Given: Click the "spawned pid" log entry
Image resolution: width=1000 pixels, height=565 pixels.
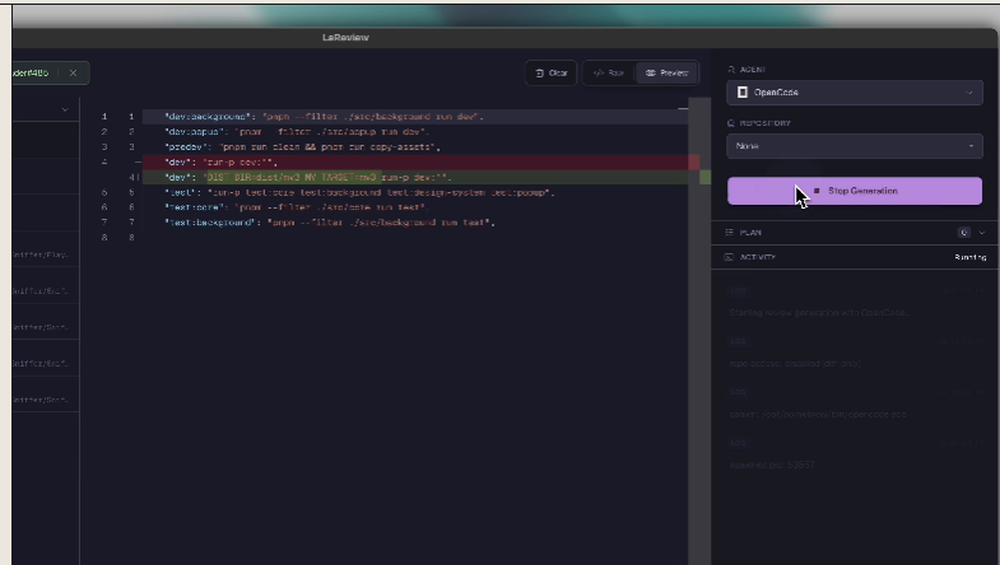Looking at the screenshot, I should coord(772,465).
